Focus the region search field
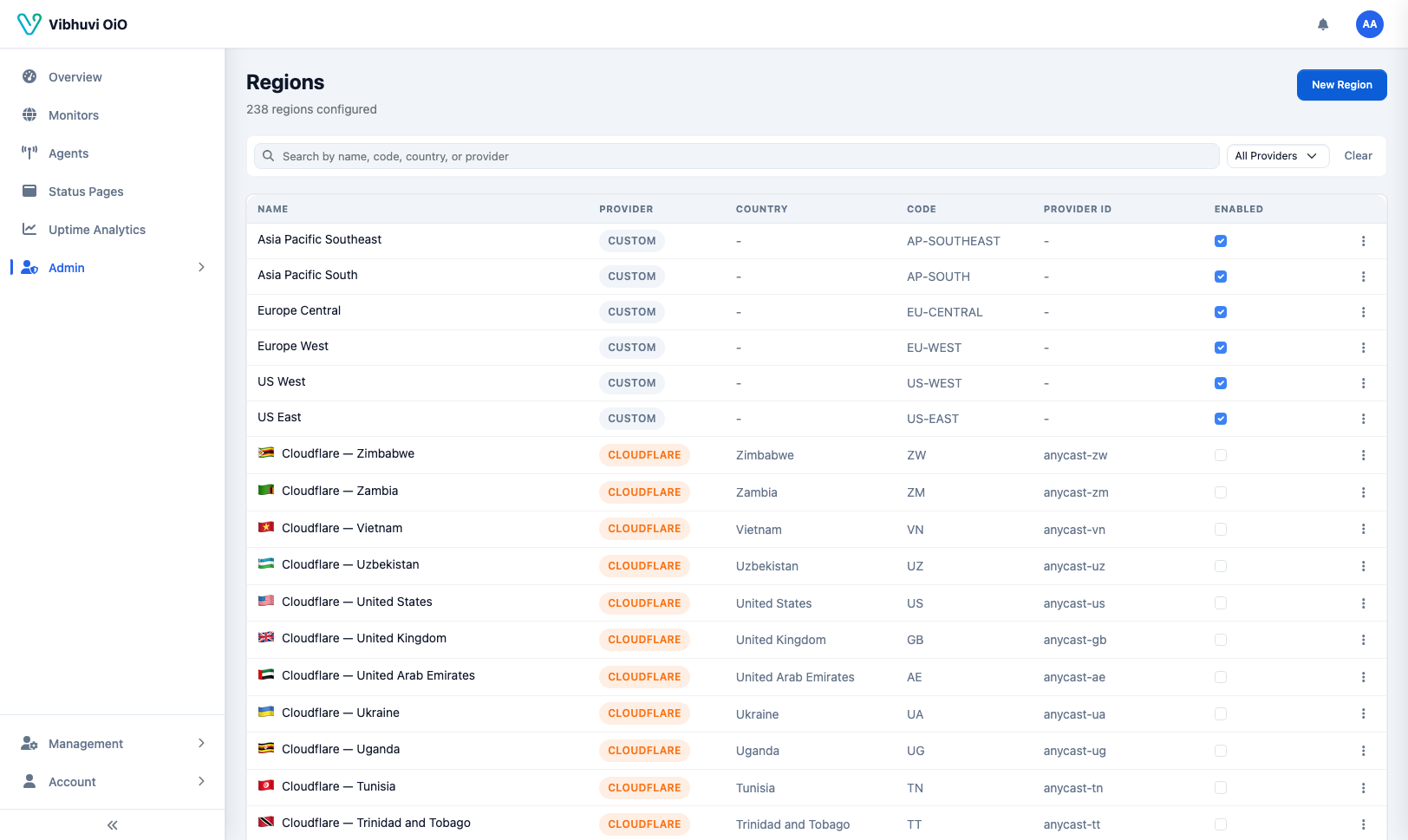This screenshot has height=840, width=1408. click(737, 156)
